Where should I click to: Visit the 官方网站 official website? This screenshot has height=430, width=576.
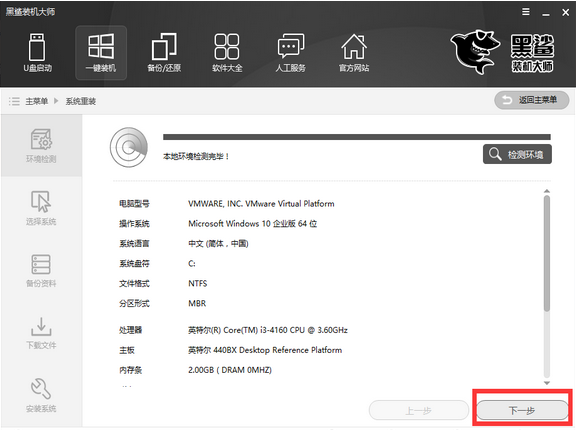(x=354, y=52)
